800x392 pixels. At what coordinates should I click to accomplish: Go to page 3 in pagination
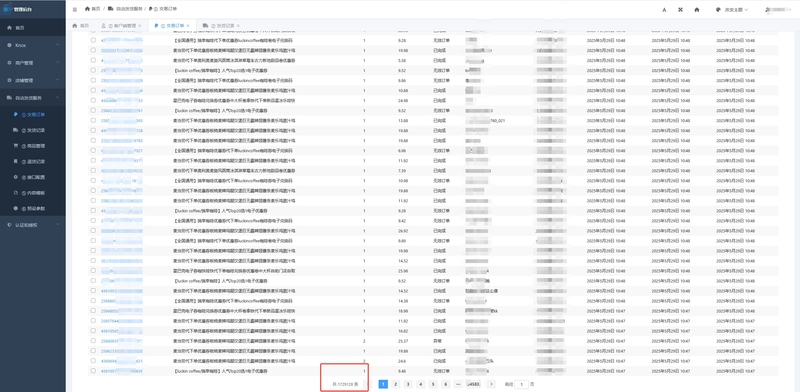408,384
